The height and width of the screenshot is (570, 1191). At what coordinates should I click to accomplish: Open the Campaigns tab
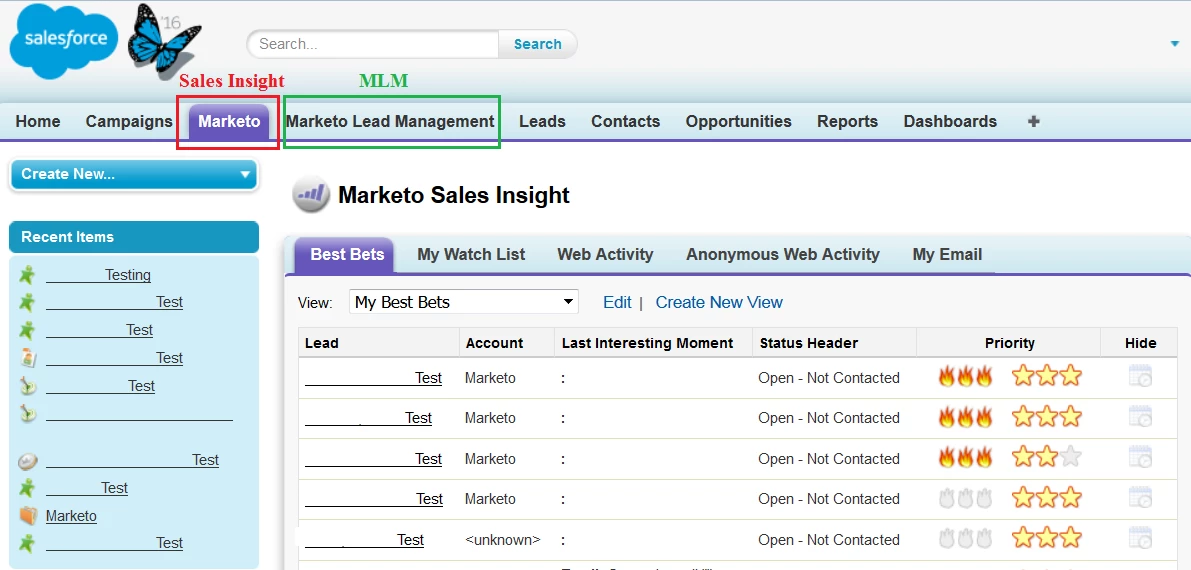point(129,122)
